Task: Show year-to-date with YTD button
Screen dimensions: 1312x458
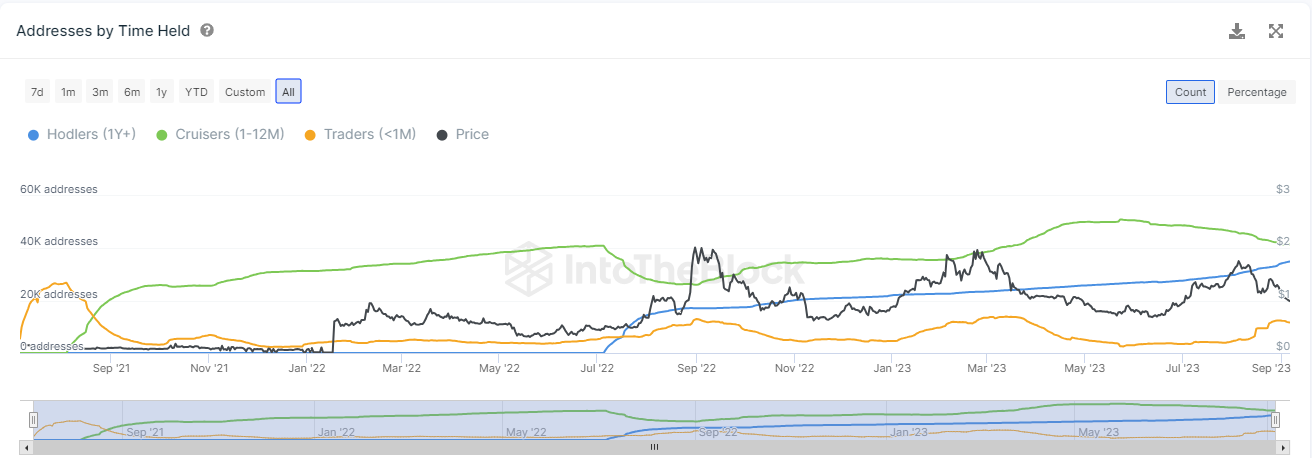Action: 196,92
